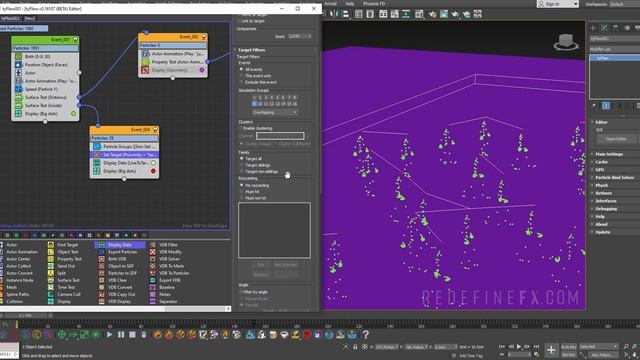Expand Main Settings rollout

[x=609, y=154]
